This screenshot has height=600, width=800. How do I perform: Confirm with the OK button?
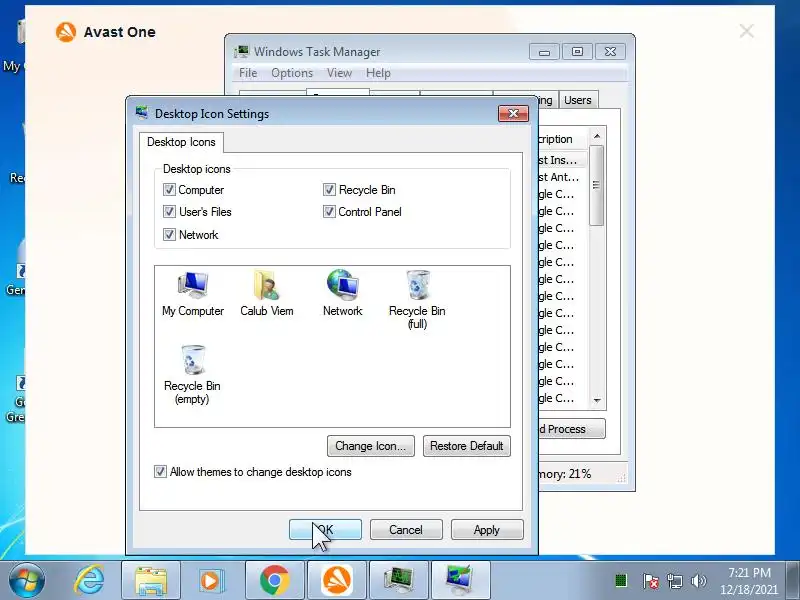click(325, 530)
